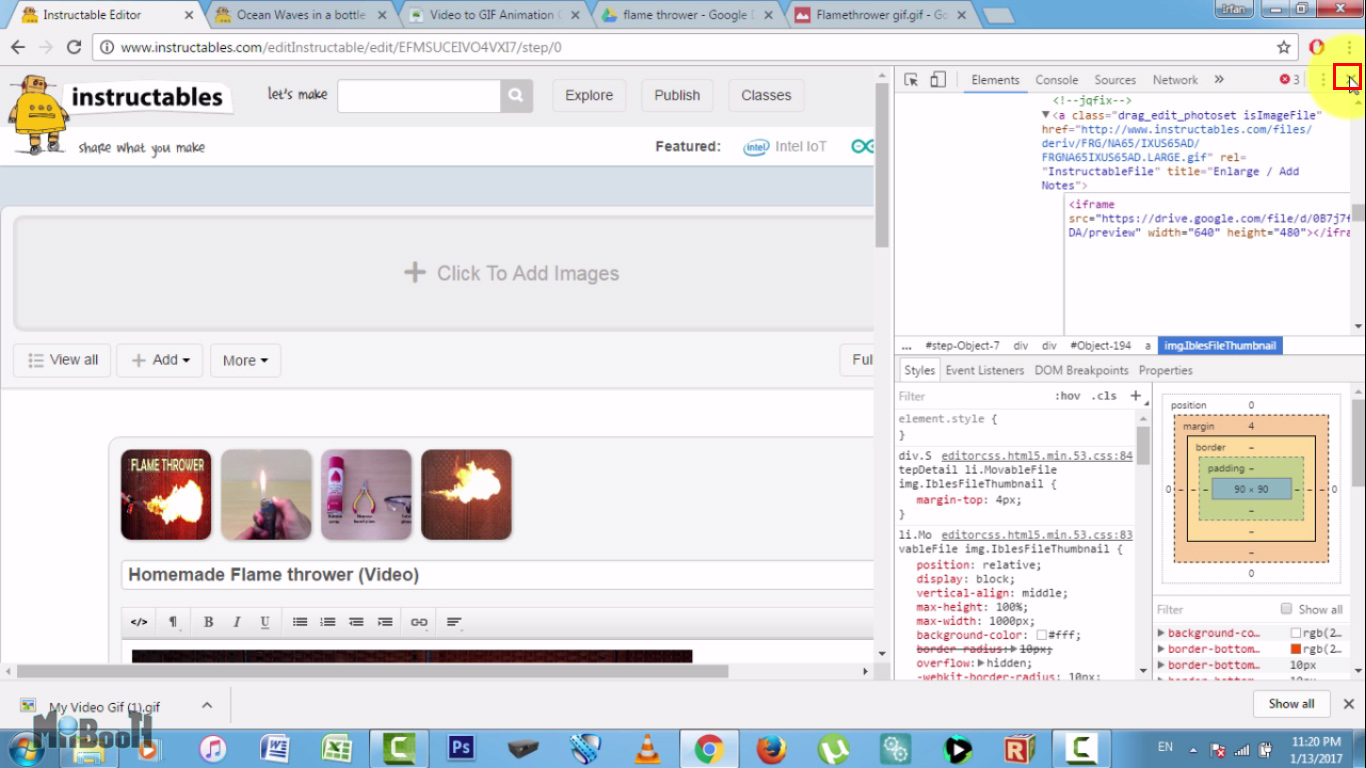
Task: Click the Instructables search magnifier button
Action: [515, 96]
